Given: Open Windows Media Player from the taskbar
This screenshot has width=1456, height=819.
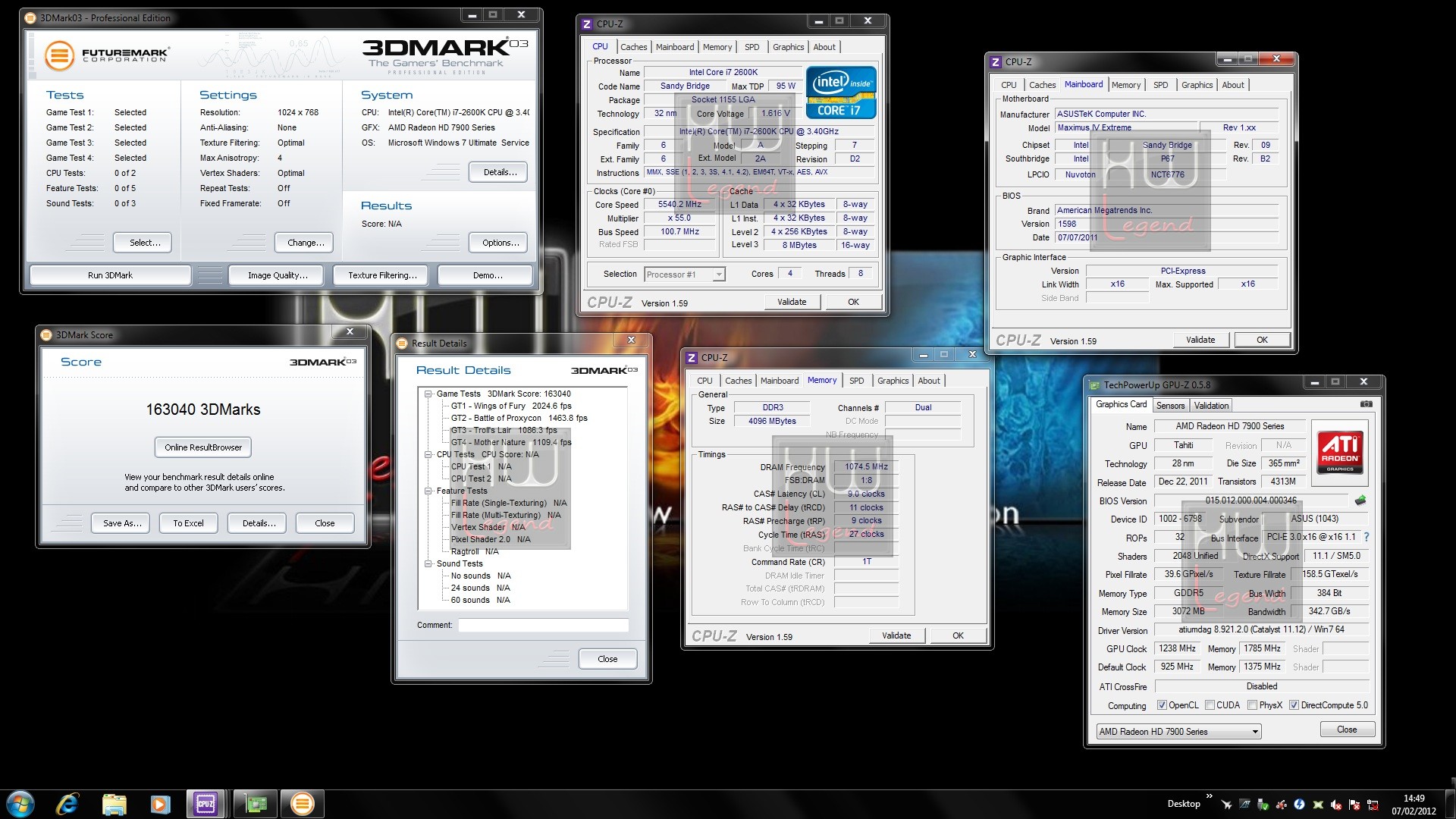Looking at the screenshot, I should (x=160, y=804).
